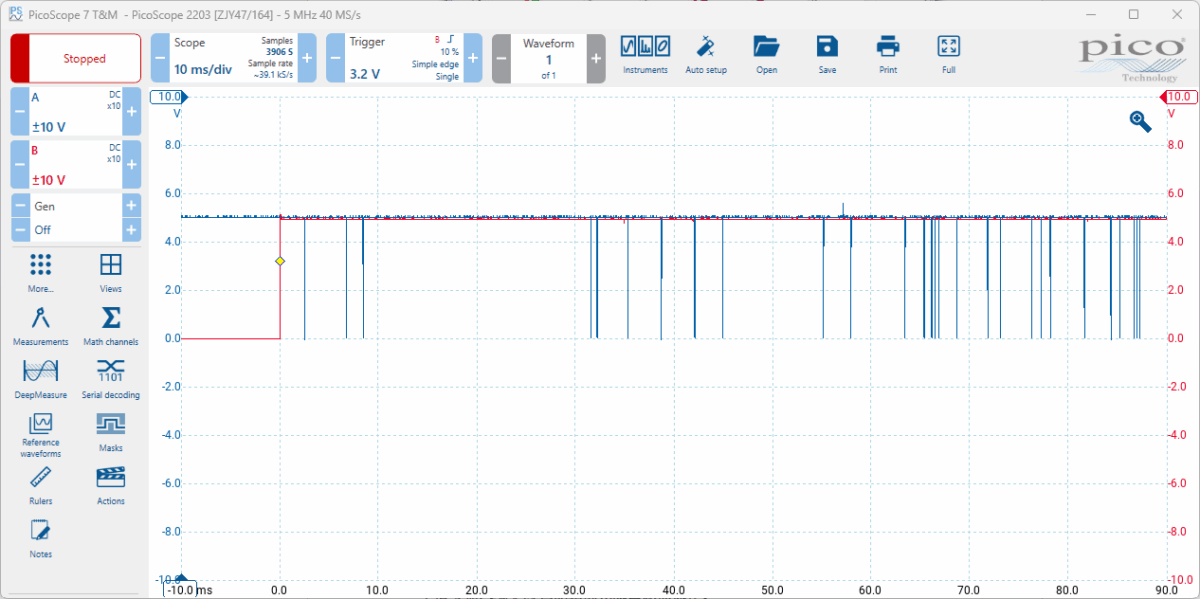The image size is (1200, 599).
Task: Increase the Scope timebase
Action: [307, 58]
